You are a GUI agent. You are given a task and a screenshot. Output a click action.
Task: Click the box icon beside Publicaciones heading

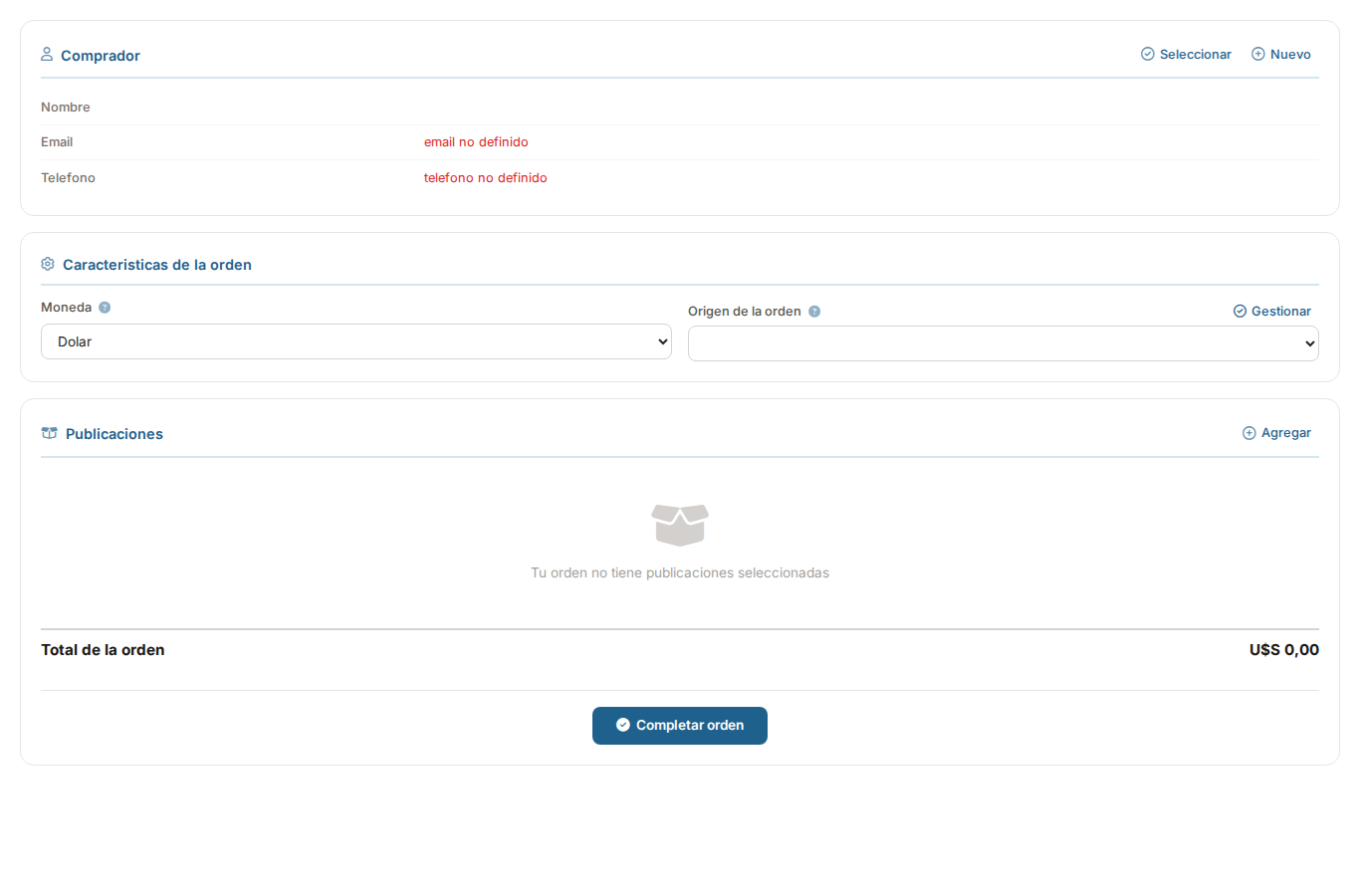[x=49, y=433]
